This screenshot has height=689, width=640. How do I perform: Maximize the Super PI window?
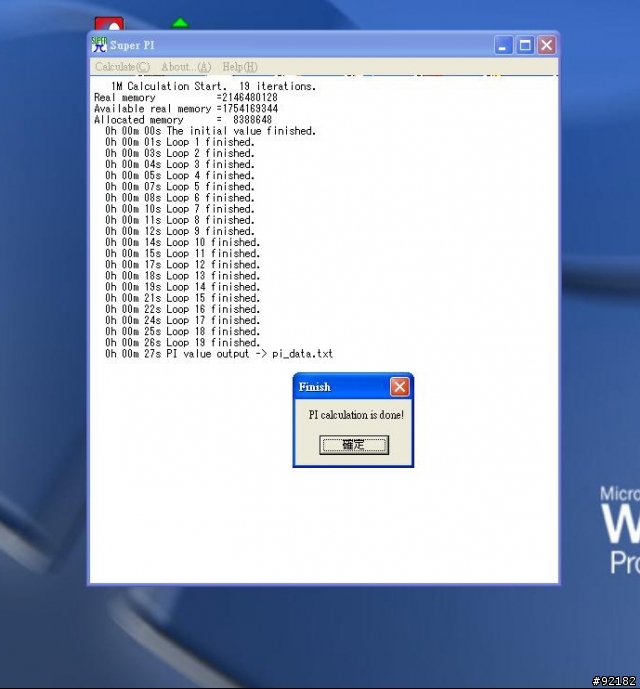[x=525, y=45]
